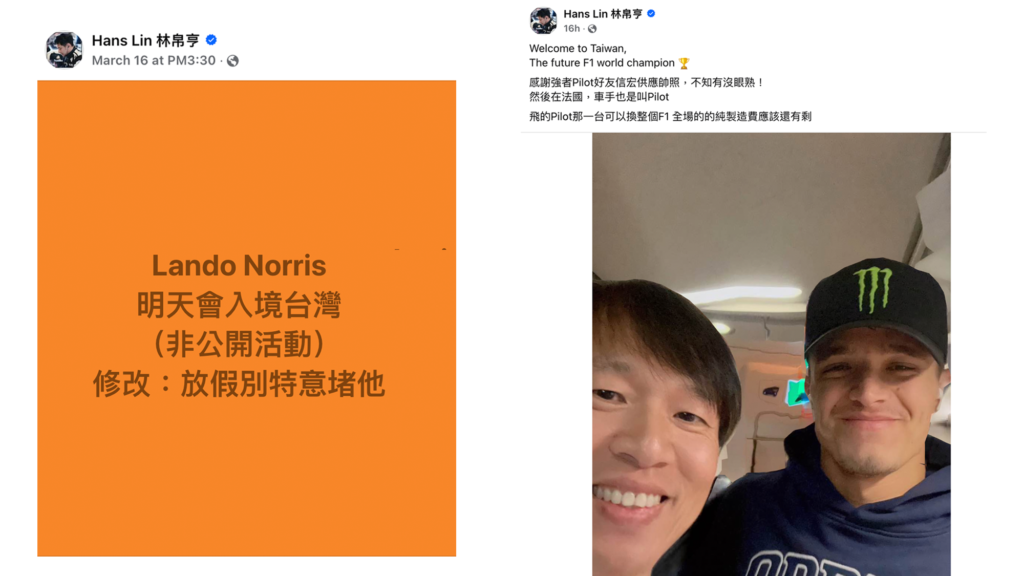Image resolution: width=1024 pixels, height=576 pixels.
Task: Open the profile avatar on the right post
Action: tap(543, 20)
